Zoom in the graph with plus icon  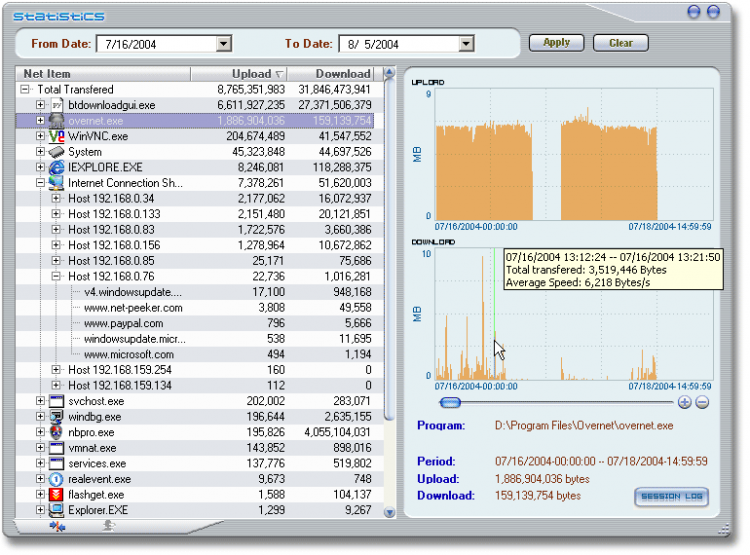[684, 402]
